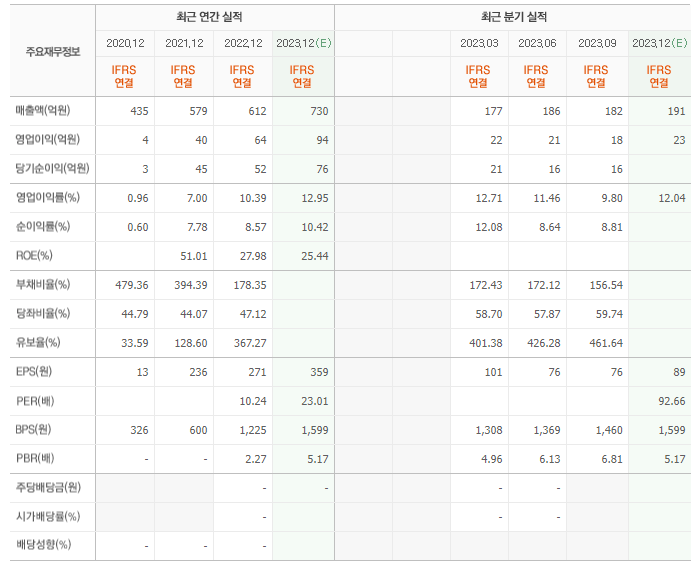Click the PER value 10.24
The height and width of the screenshot is (565, 696).
click(x=253, y=401)
